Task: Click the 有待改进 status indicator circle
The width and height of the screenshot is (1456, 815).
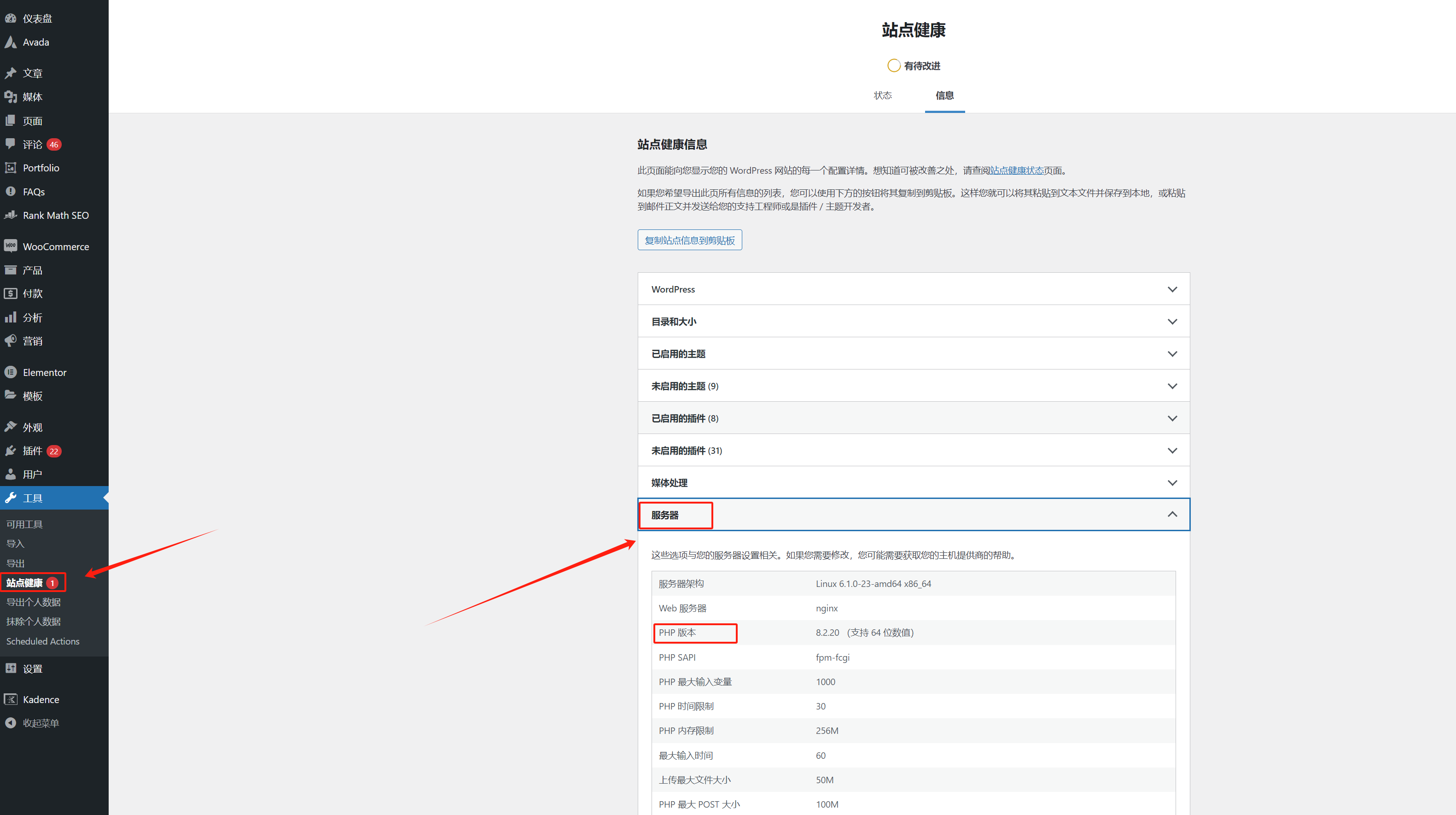Action: pos(894,65)
